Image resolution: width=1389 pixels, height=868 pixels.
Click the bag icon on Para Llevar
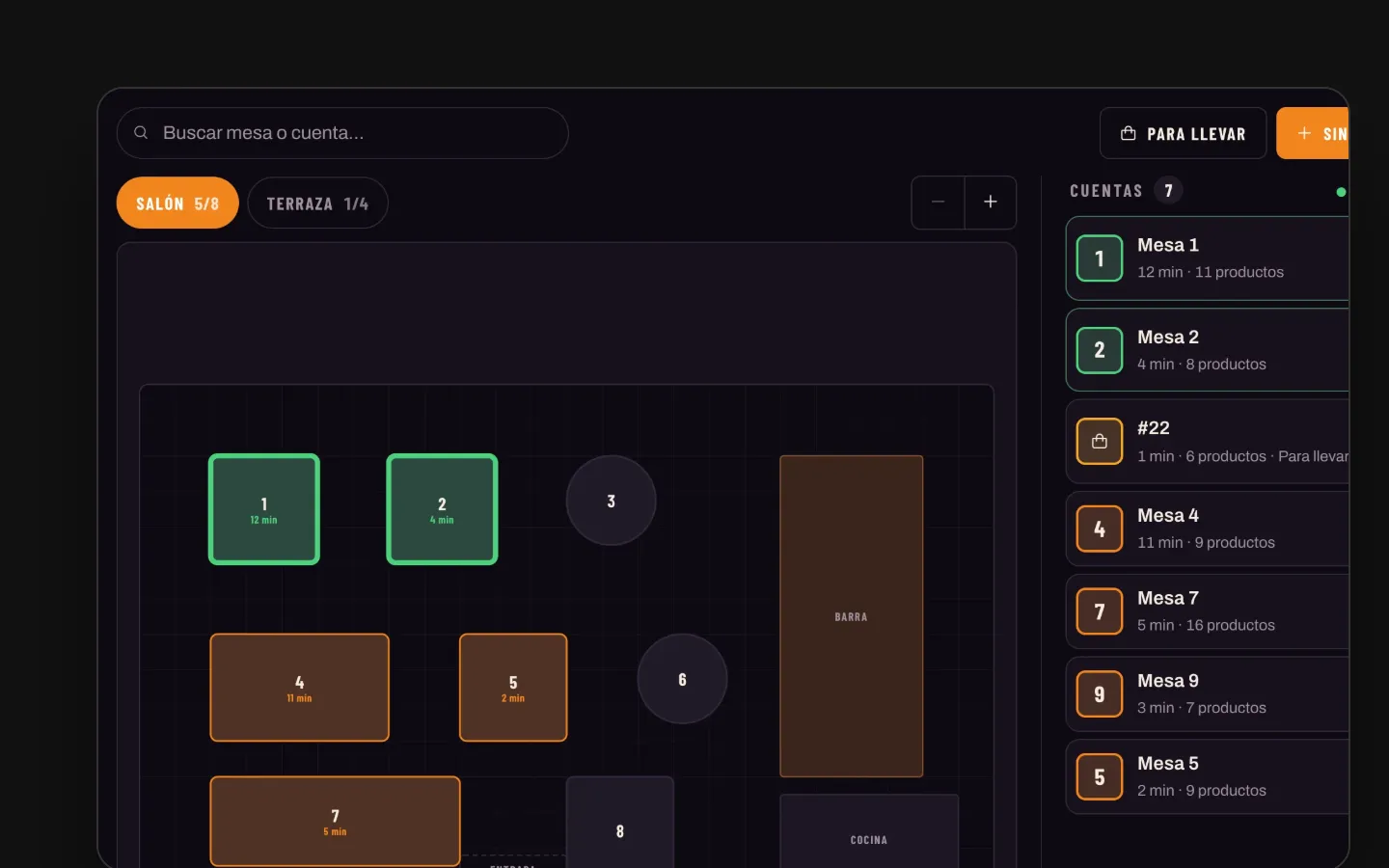tap(1129, 133)
